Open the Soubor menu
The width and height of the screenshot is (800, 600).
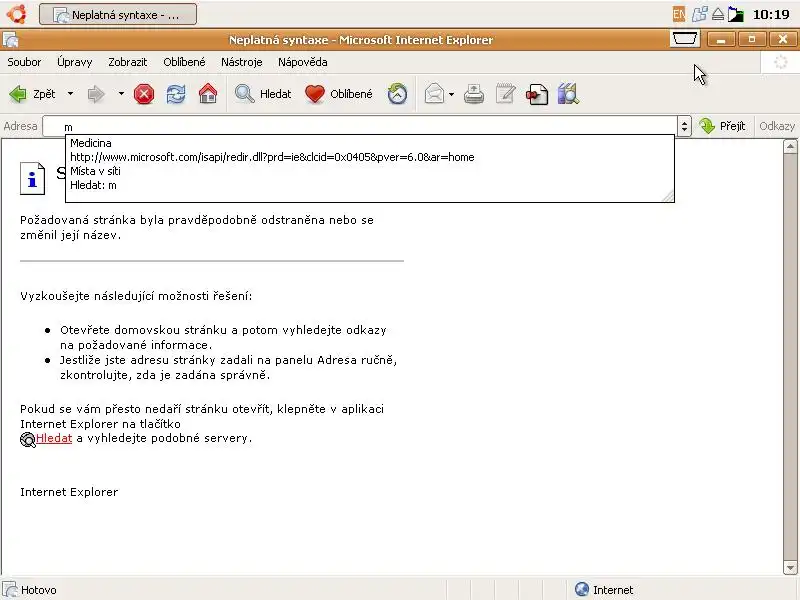[24, 62]
